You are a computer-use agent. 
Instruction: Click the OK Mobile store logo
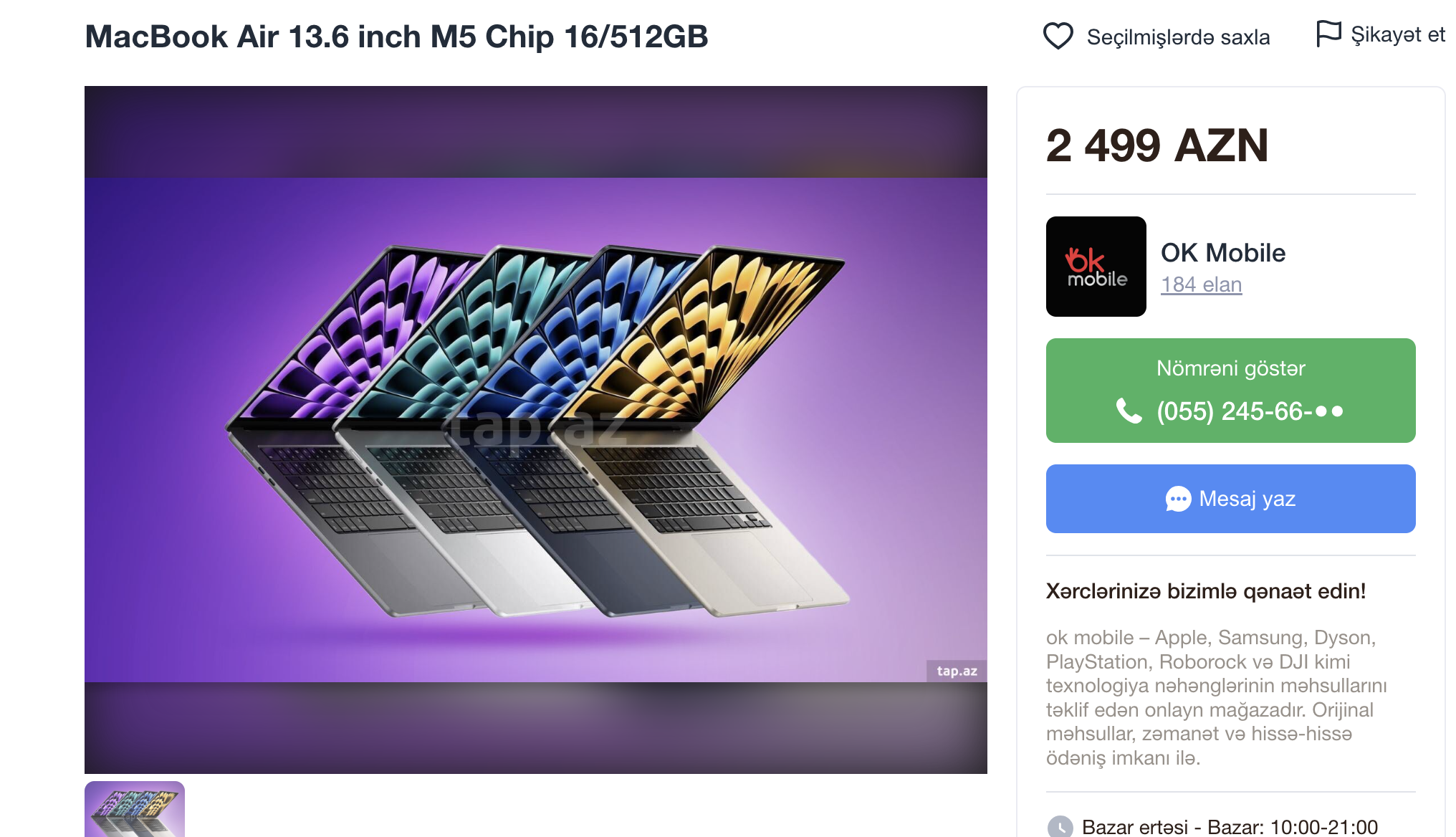coord(1096,267)
